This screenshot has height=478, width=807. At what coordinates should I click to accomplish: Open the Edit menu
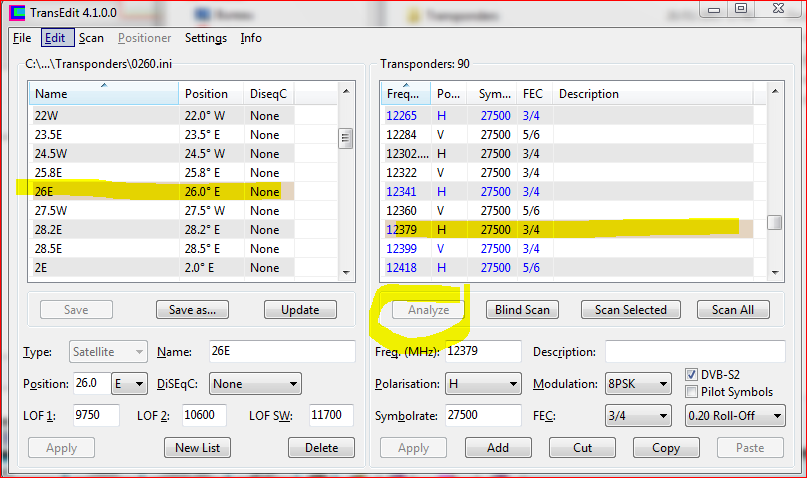pos(54,38)
